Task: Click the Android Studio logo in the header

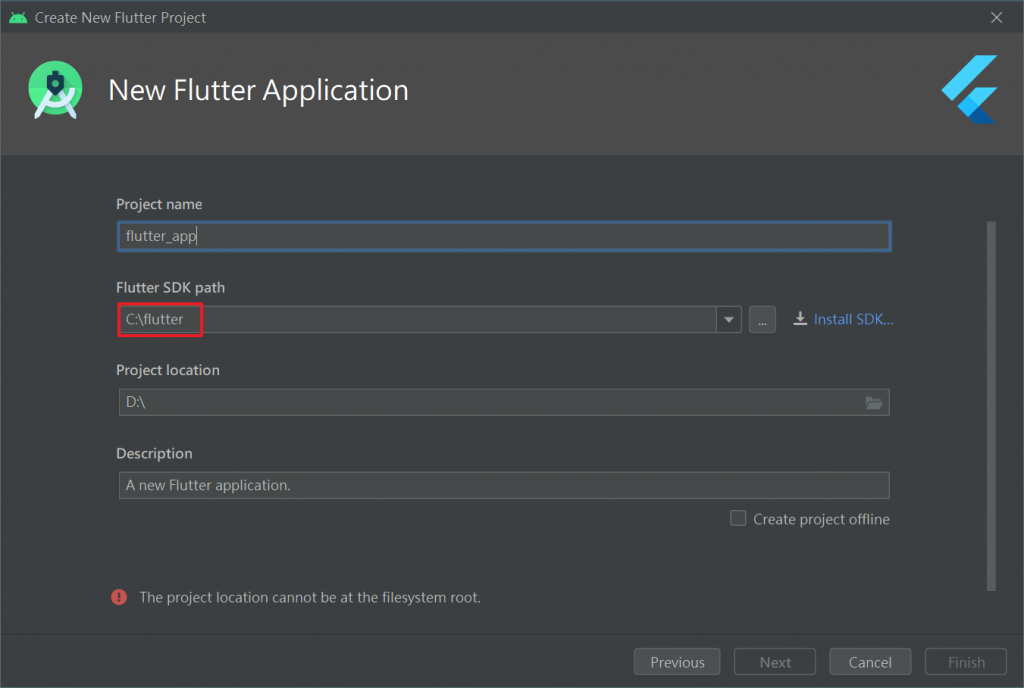Action: tap(56, 90)
